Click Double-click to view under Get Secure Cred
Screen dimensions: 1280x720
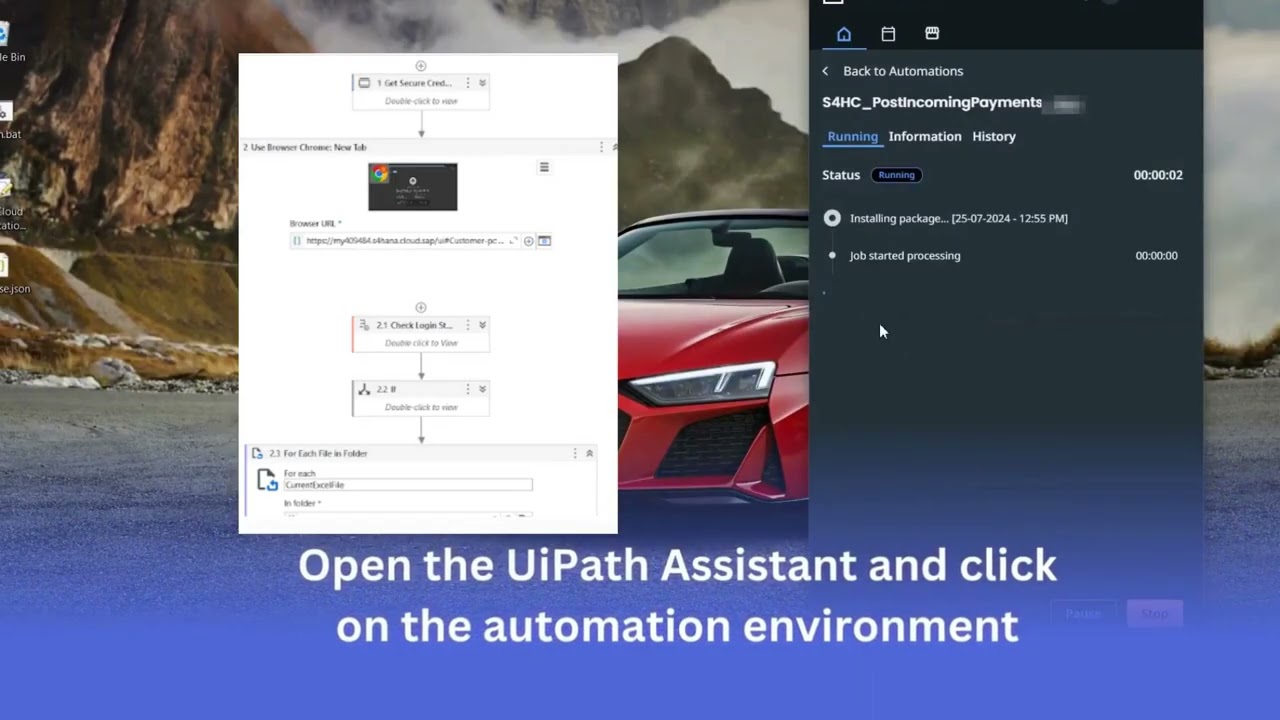(421, 101)
